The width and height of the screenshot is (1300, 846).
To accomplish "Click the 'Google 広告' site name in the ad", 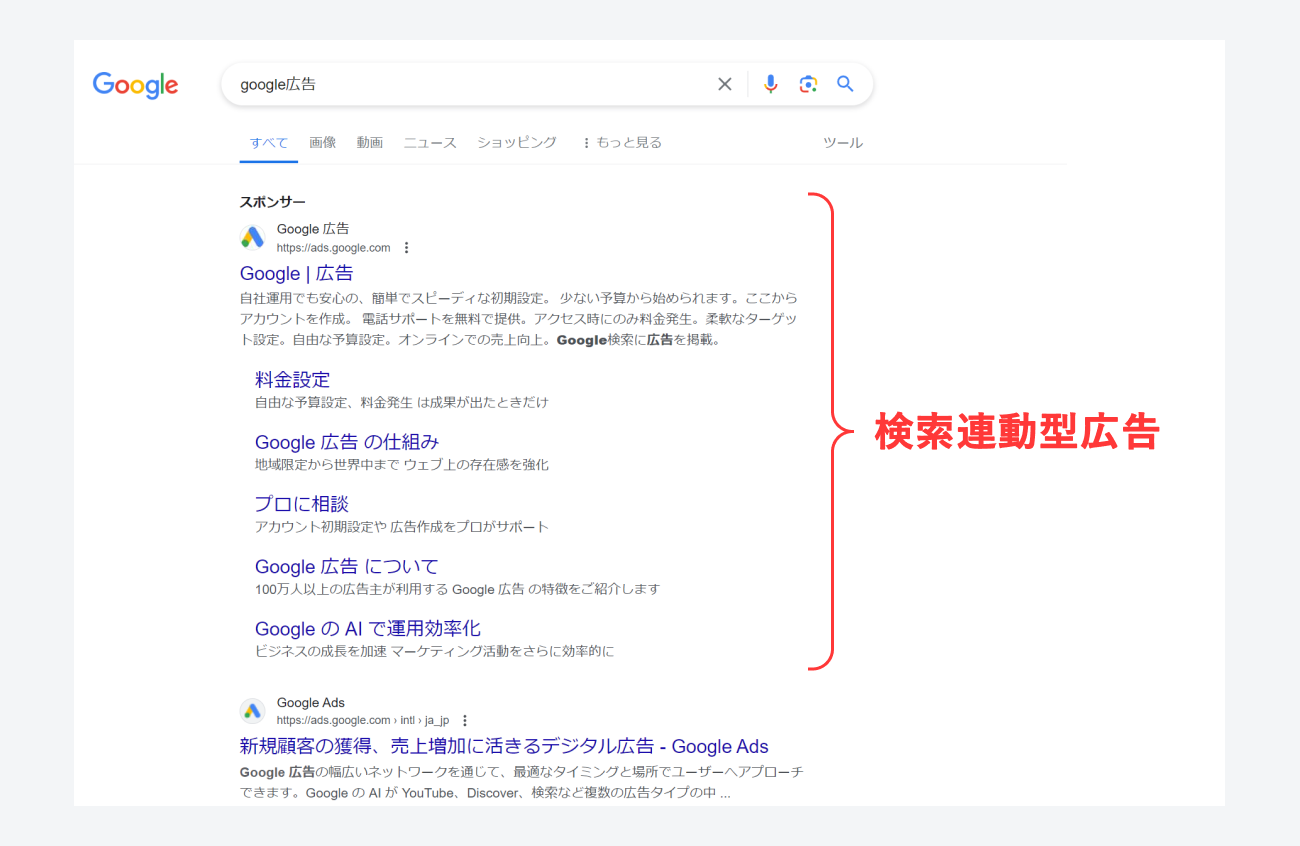I will click(313, 229).
